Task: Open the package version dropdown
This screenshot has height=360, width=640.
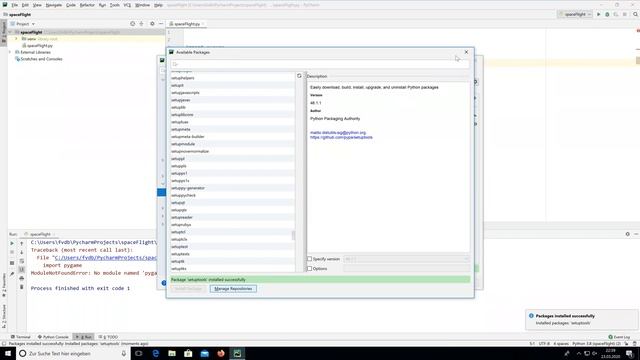Action: [x=406, y=259]
